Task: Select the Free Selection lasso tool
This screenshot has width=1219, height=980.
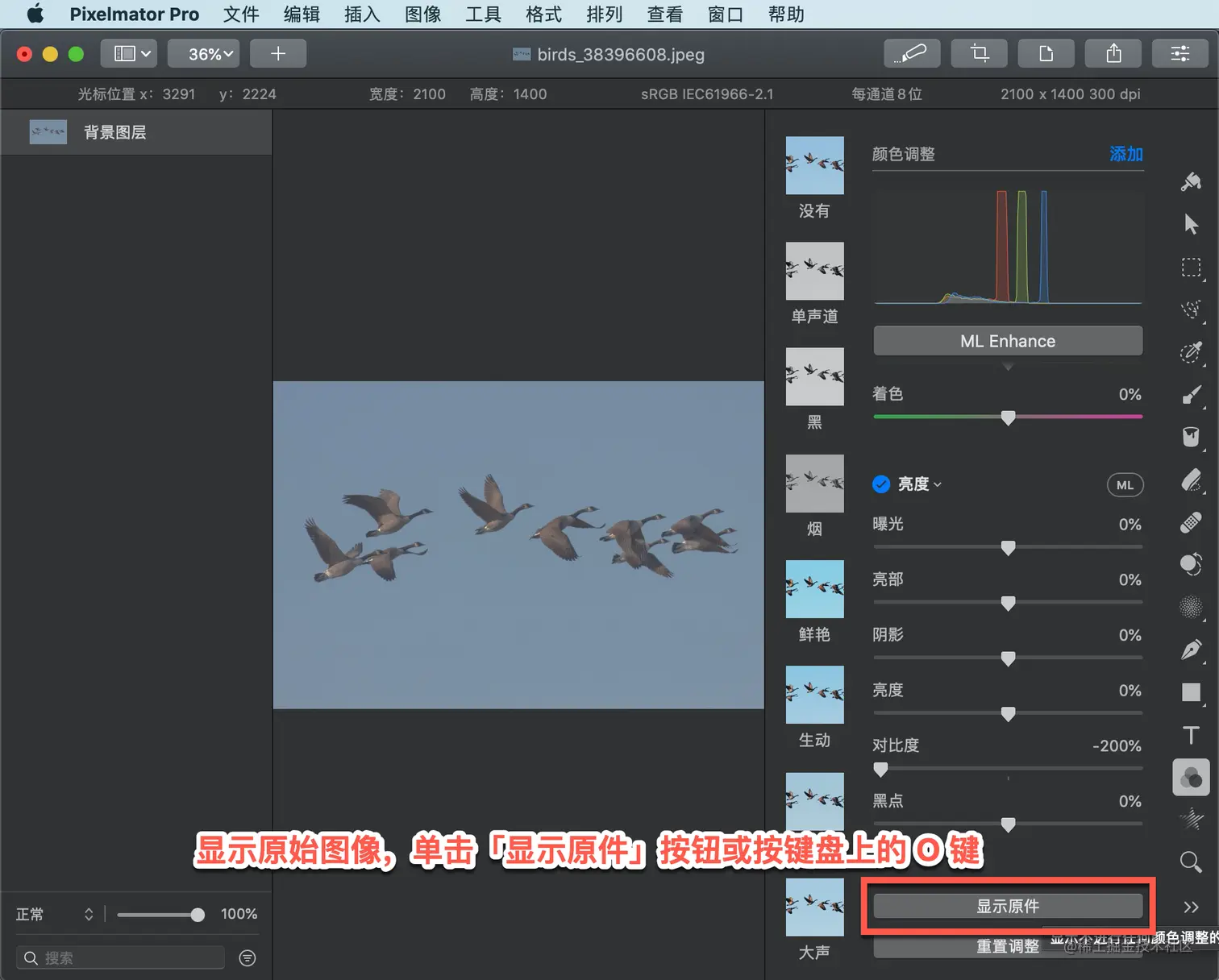Action: click(x=1191, y=309)
